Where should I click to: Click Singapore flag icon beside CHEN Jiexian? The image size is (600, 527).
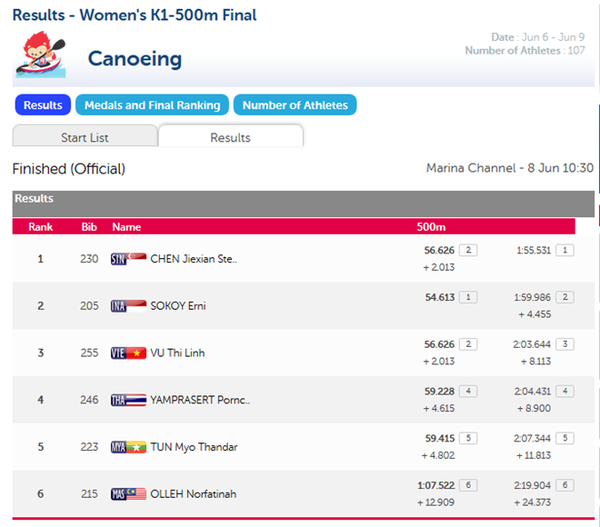[x=129, y=259]
